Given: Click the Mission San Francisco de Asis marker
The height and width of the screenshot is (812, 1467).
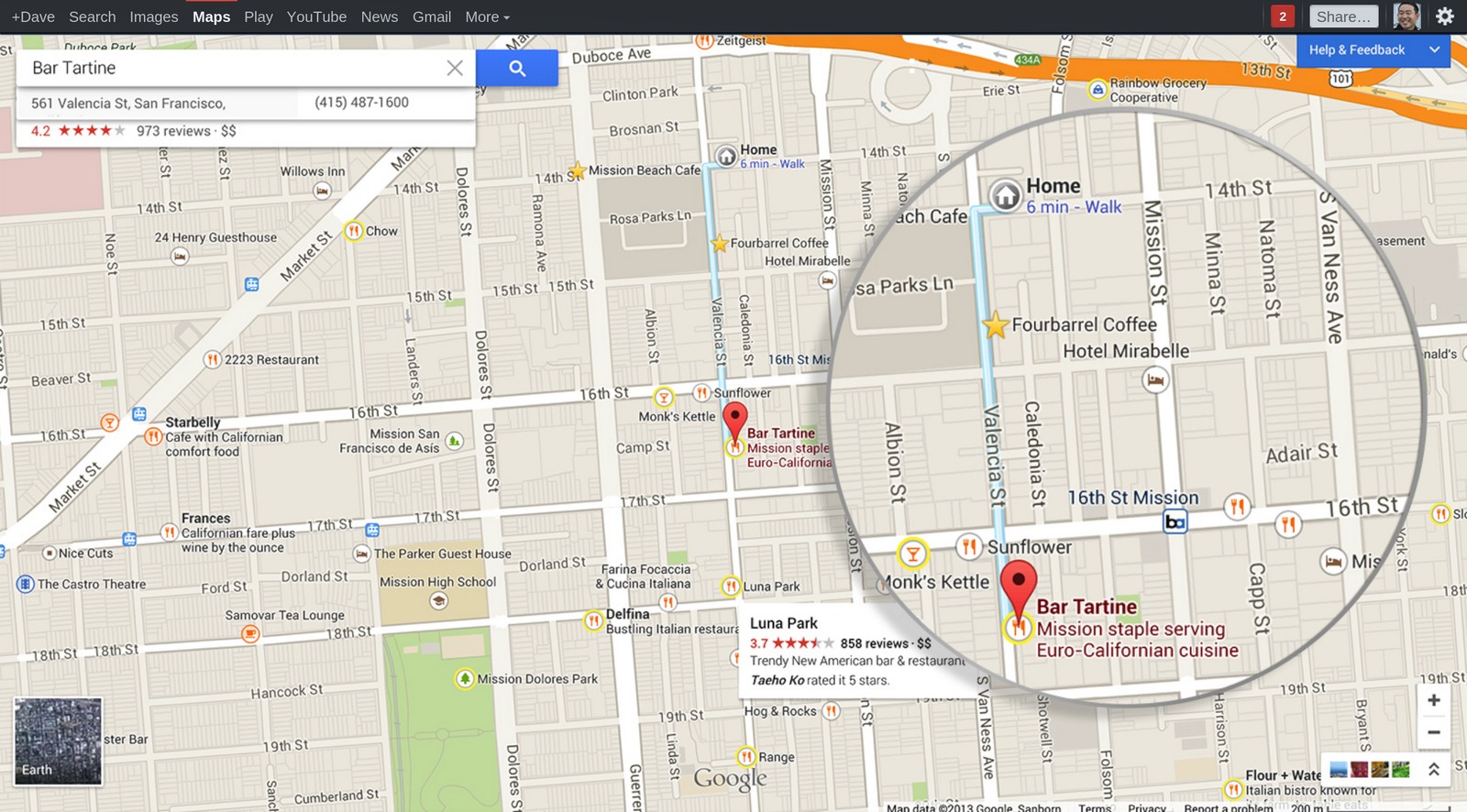Looking at the screenshot, I should pyautogui.click(x=454, y=442).
